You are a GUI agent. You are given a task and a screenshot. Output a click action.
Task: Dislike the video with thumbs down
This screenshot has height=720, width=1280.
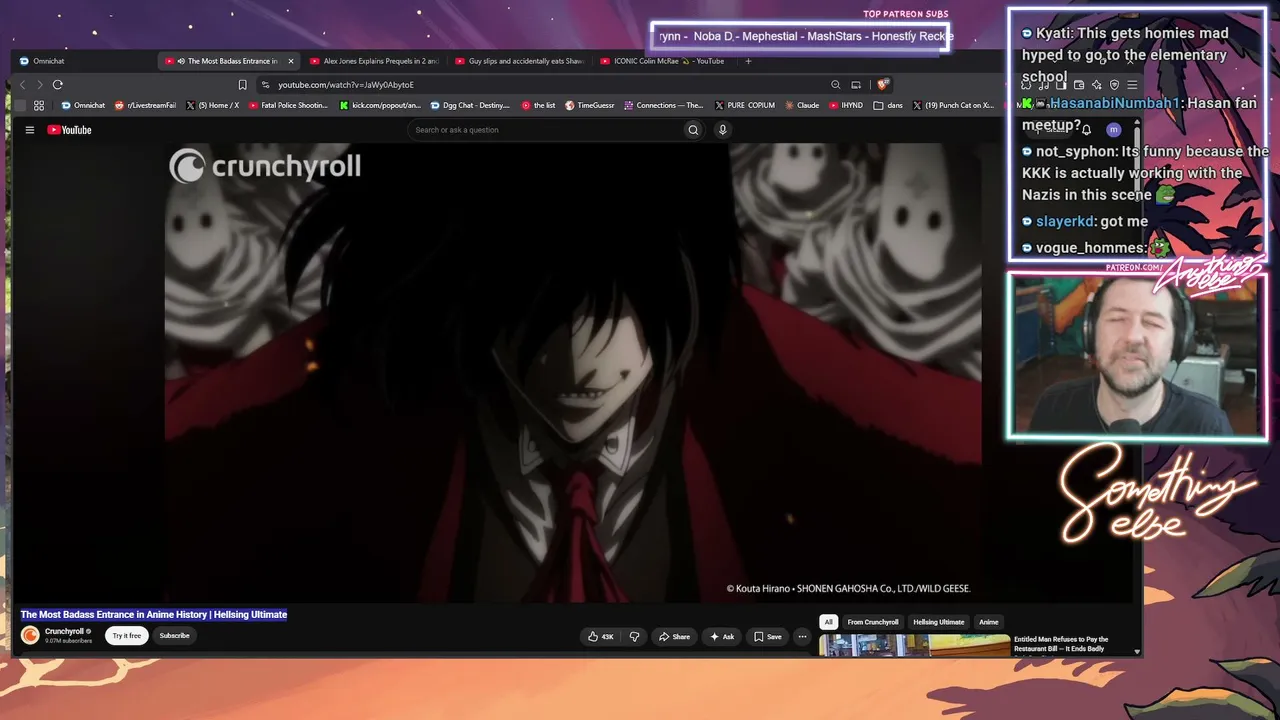[634, 637]
